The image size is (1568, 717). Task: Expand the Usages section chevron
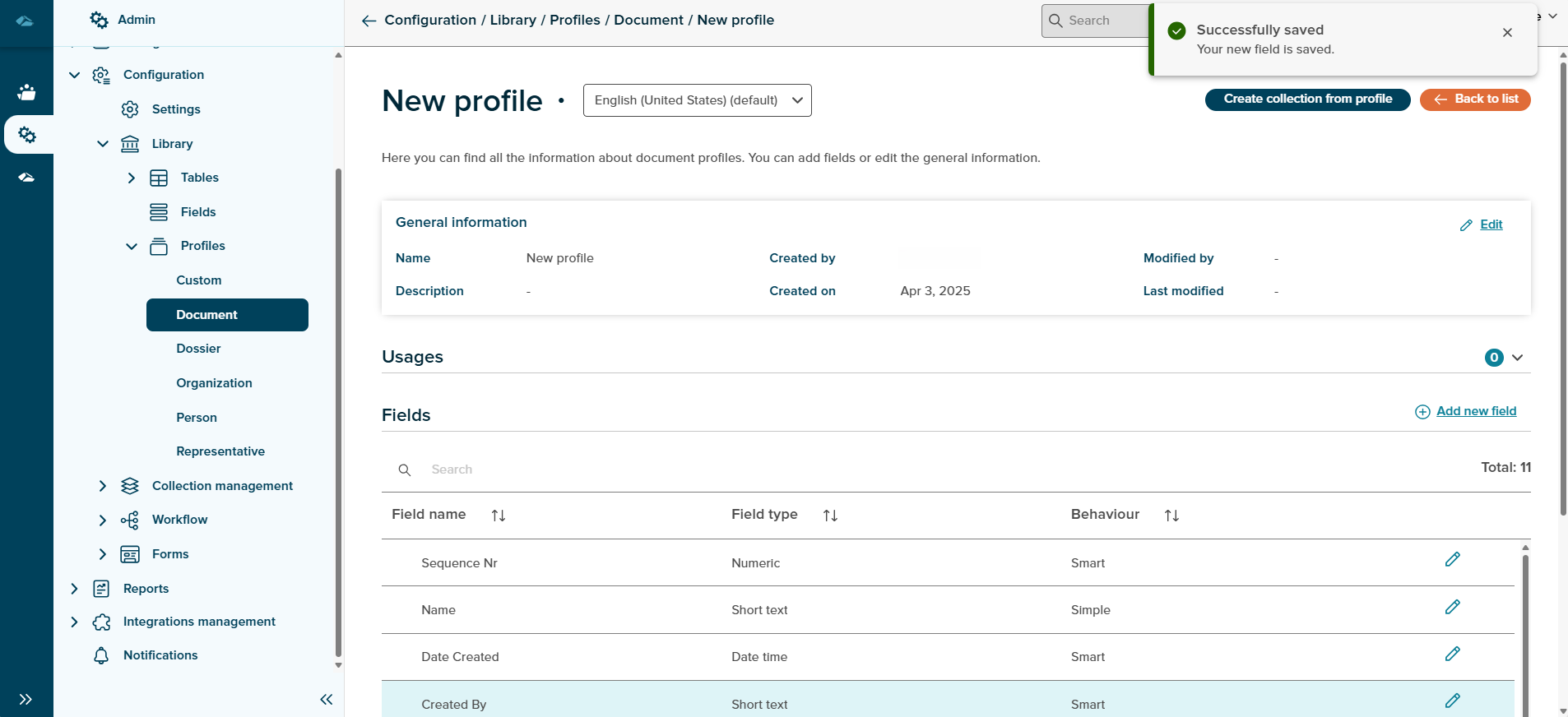(x=1517, y=358)
